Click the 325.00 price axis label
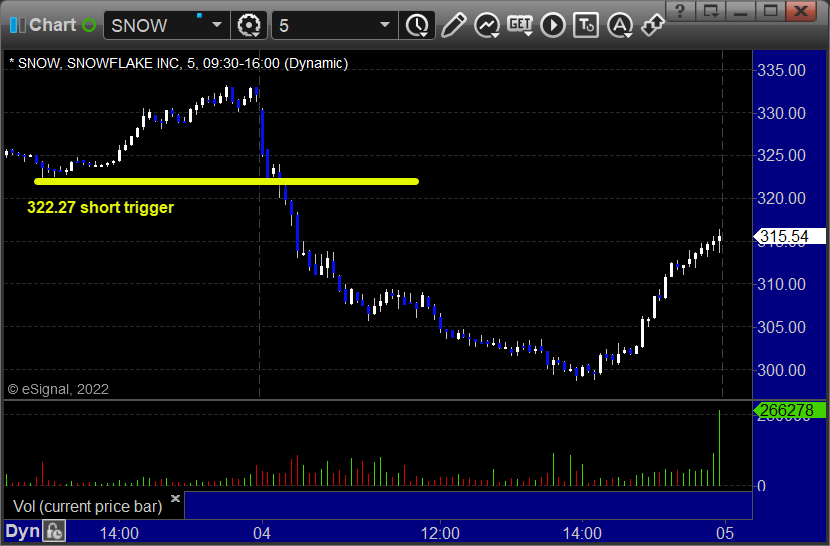830x546 pixels. point(781,155)
